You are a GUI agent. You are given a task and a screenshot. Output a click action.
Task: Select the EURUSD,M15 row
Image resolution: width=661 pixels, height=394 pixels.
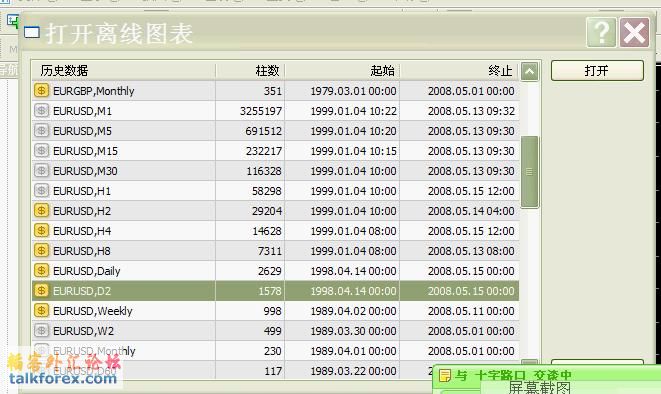pyautogui.click(x=276, y=151)
